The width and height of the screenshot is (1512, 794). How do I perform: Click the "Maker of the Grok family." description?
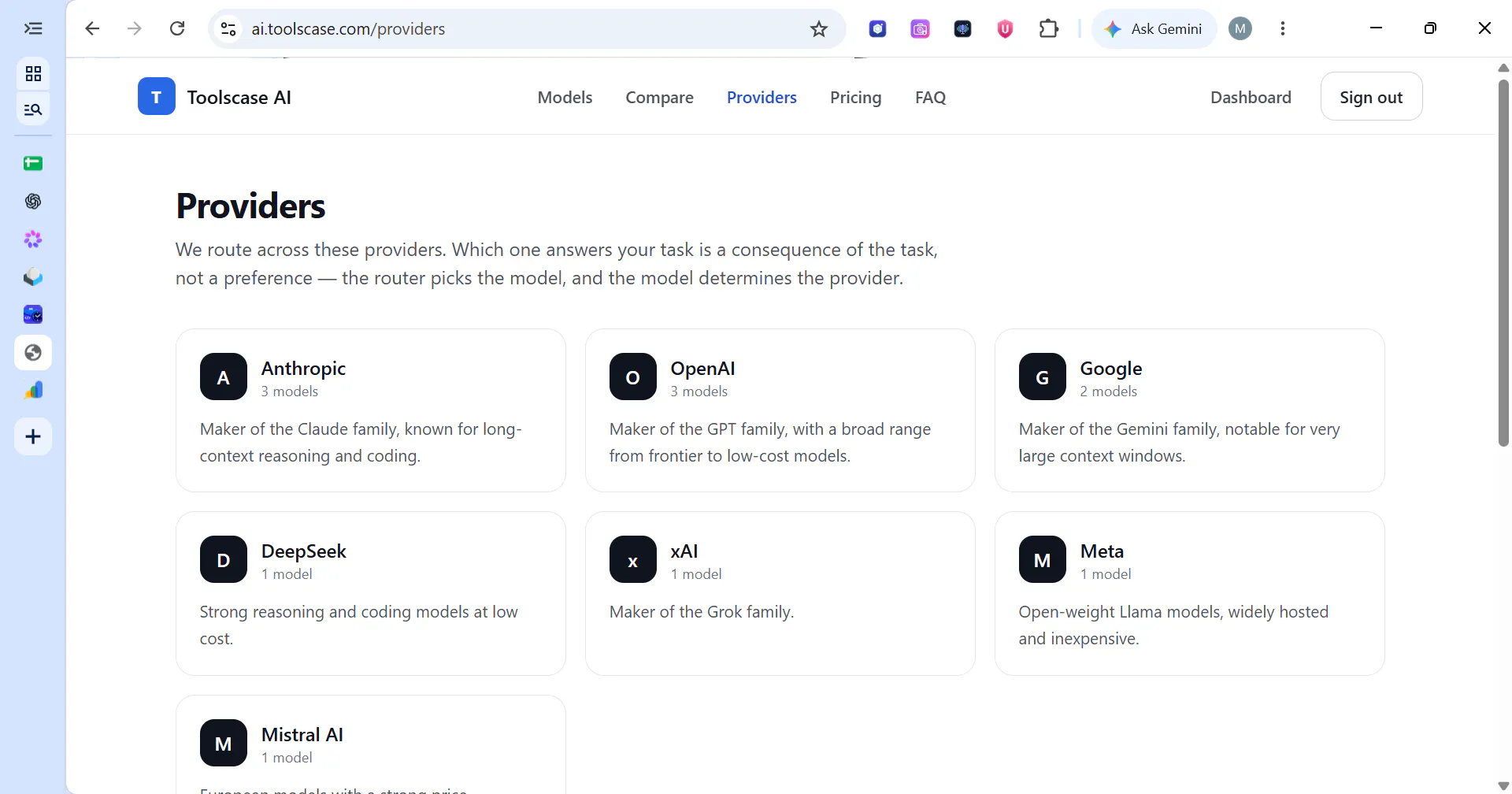[x=701, y=612]
